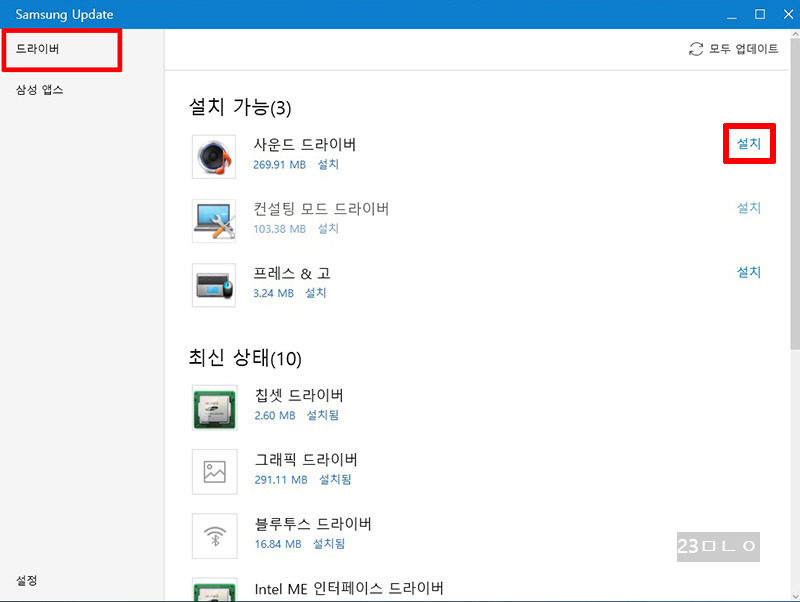800x602 pixels.
Task: Click the 설치됨 status beside 16.84 MB
Action: 329,544
